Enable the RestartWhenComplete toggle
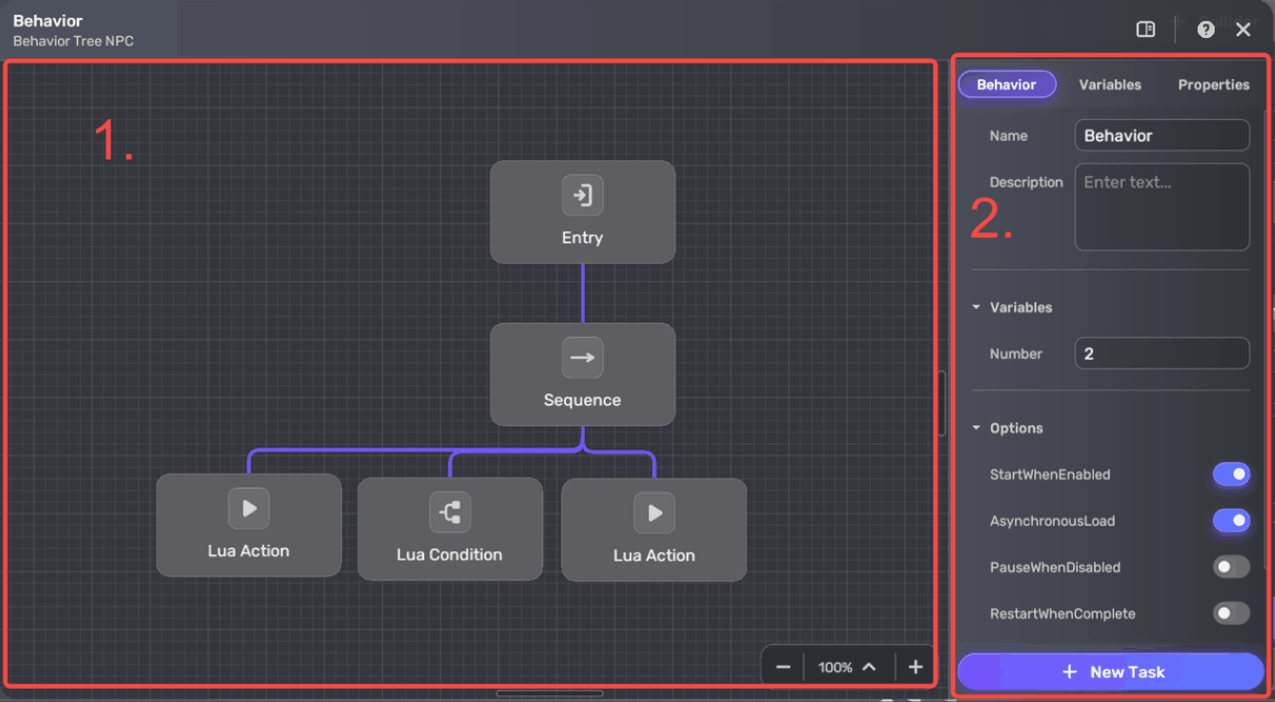Viewport: 1275px width, 702px height. (x=1231, y=613)
